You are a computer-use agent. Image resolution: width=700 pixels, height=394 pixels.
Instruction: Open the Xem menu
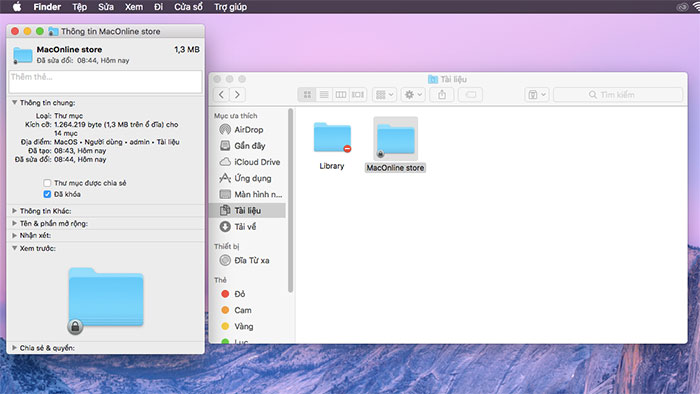(x=134, y=7)
